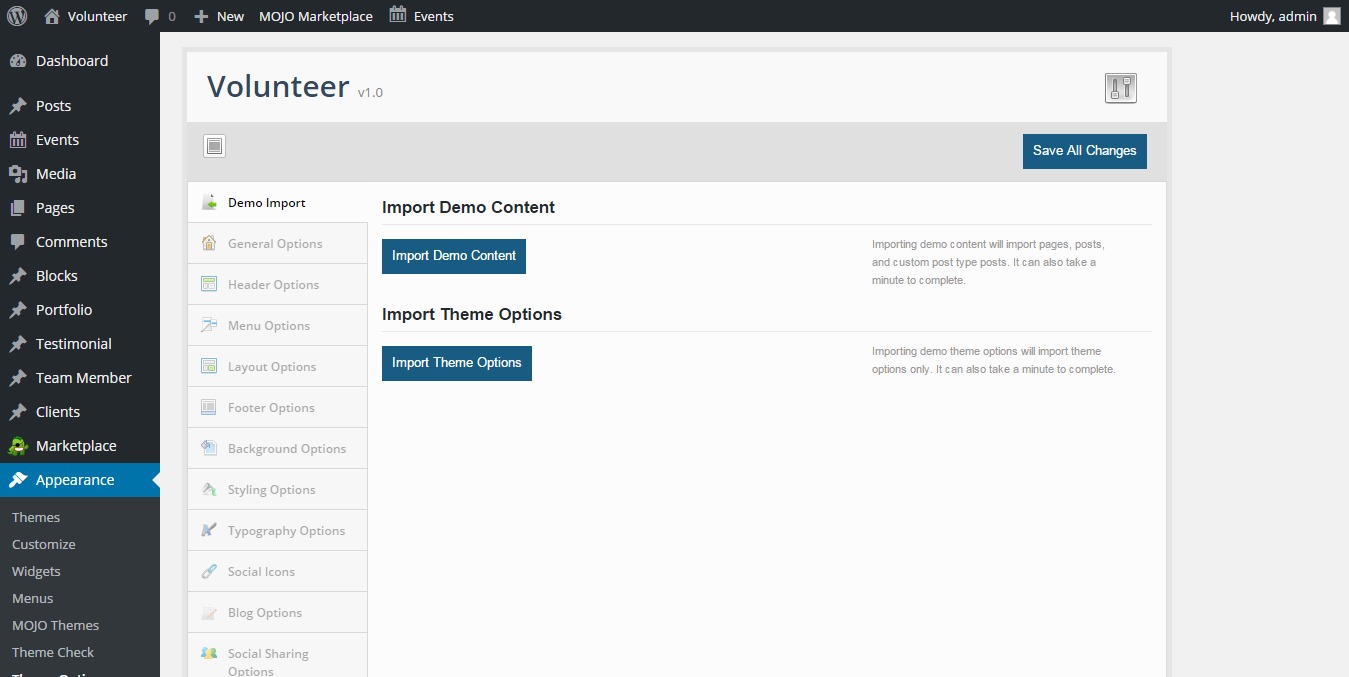Click the Menu Options icon

click(209, 325)
